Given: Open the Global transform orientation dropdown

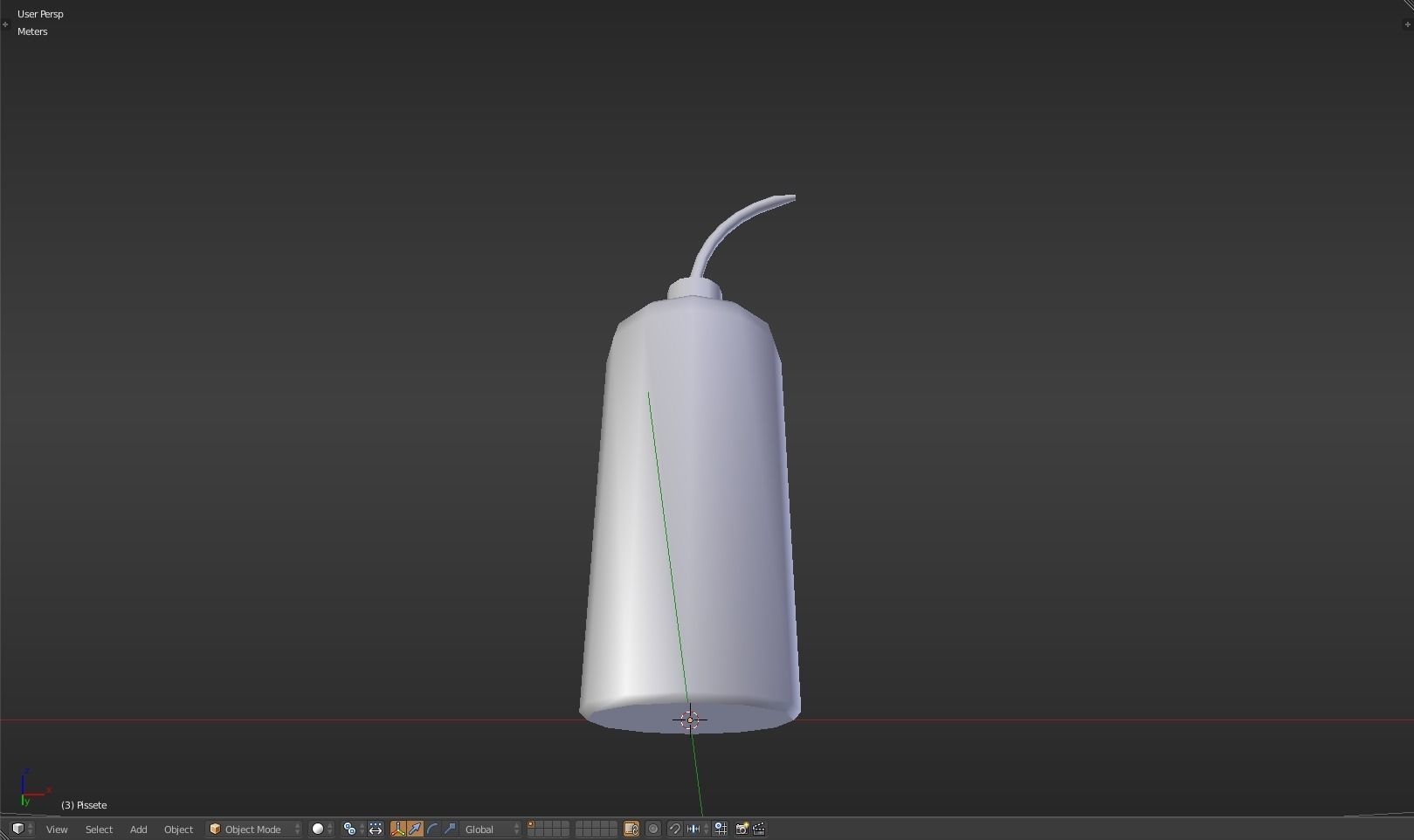Looking at the screenshot, I should tap(492, 829).
